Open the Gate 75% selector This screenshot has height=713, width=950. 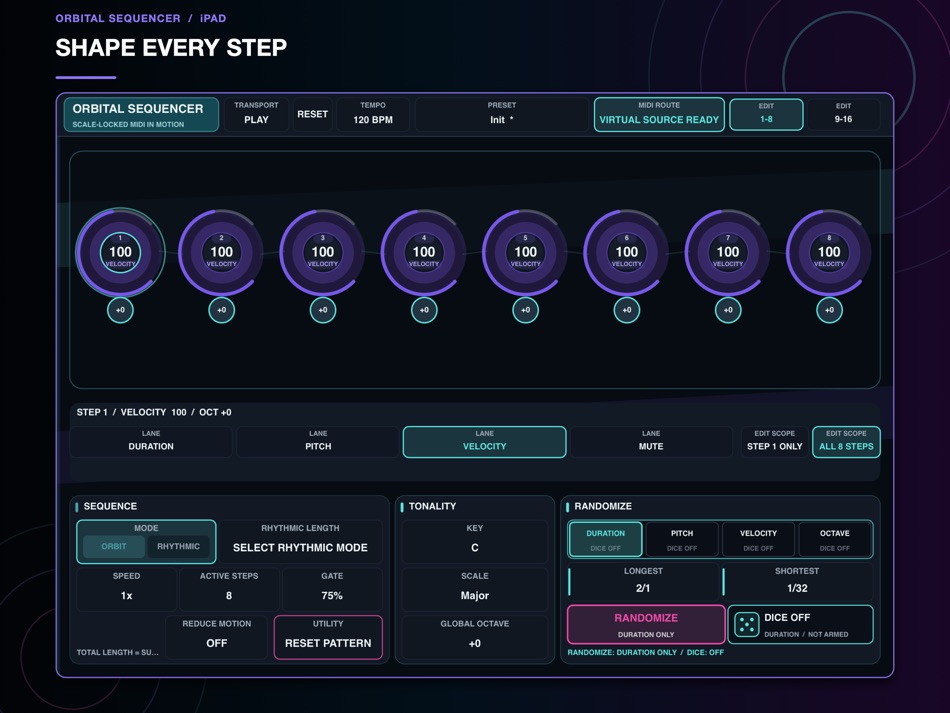pyautogui.click(x=332, y=588)
